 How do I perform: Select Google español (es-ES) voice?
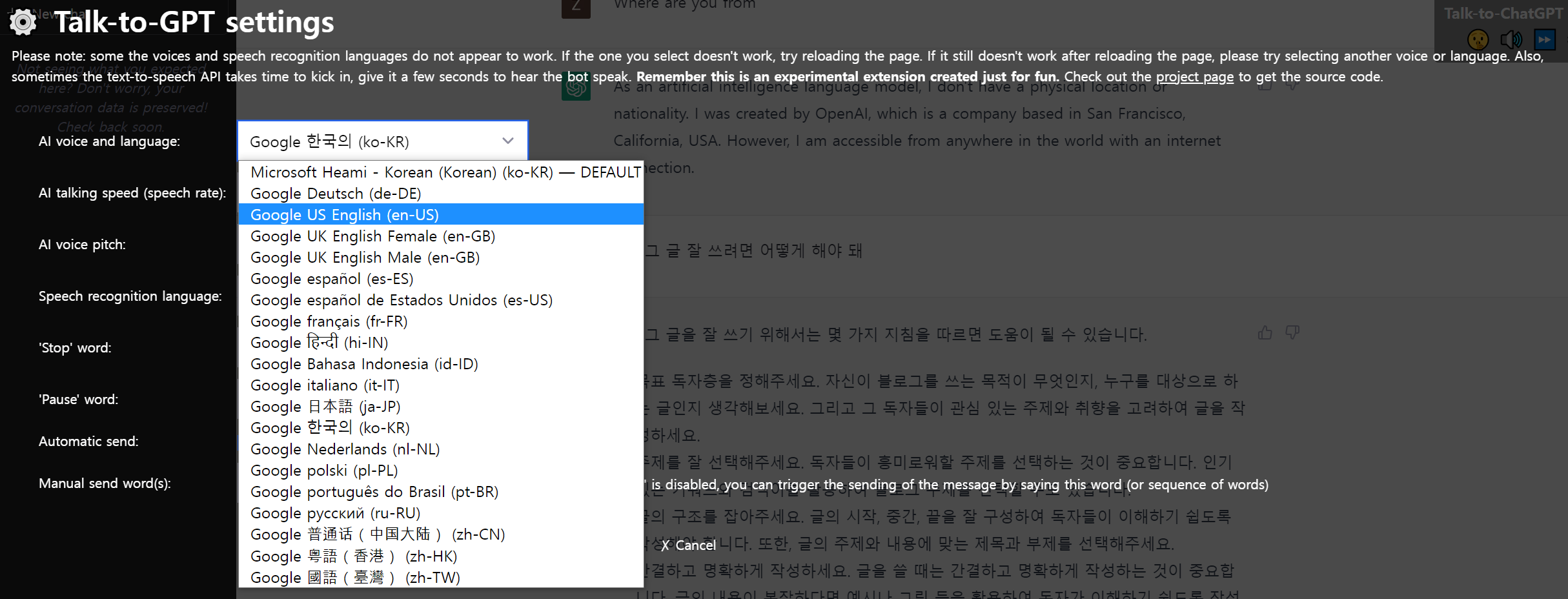click(441, 279)
